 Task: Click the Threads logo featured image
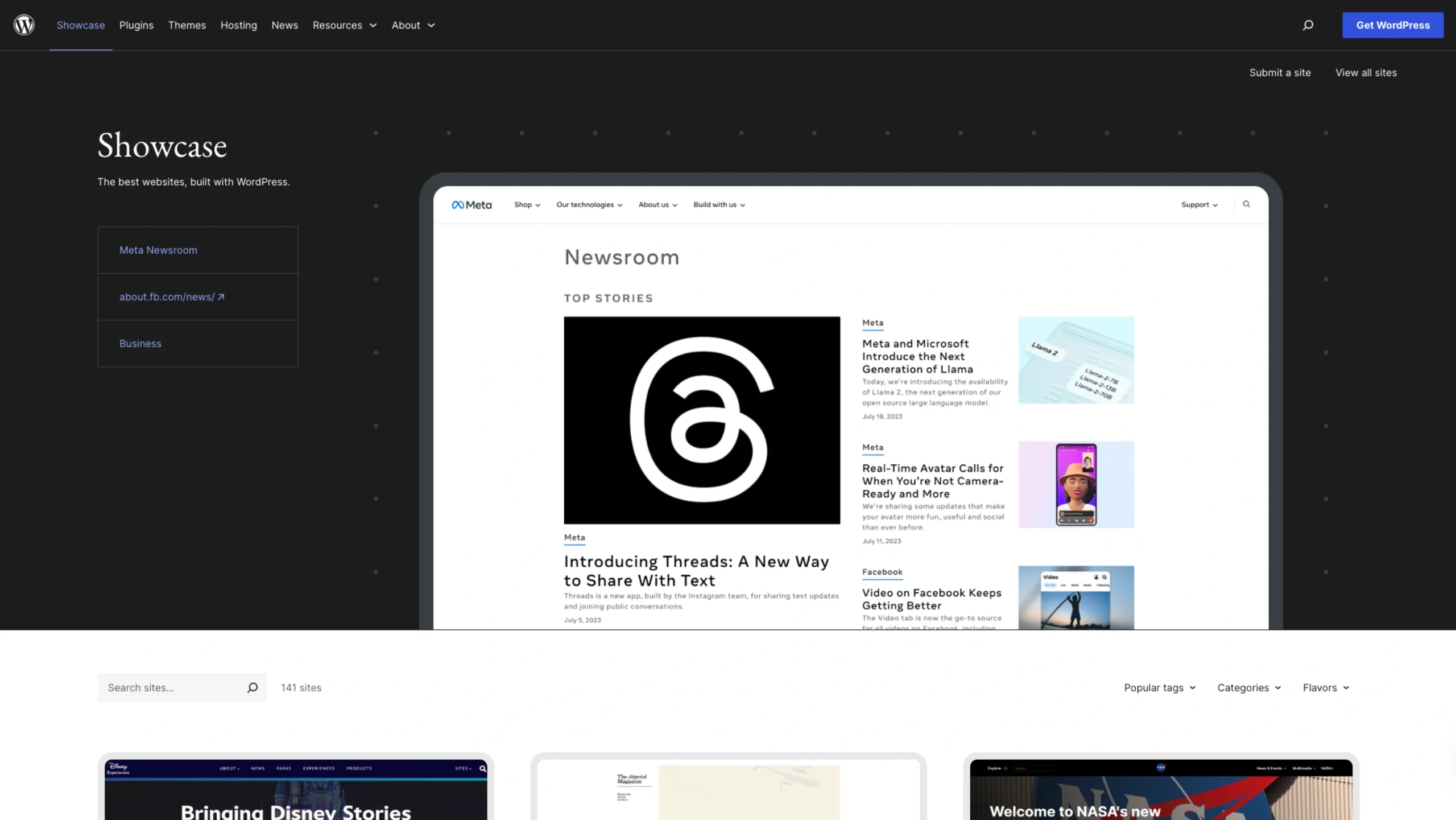click(x=702, y=420)
